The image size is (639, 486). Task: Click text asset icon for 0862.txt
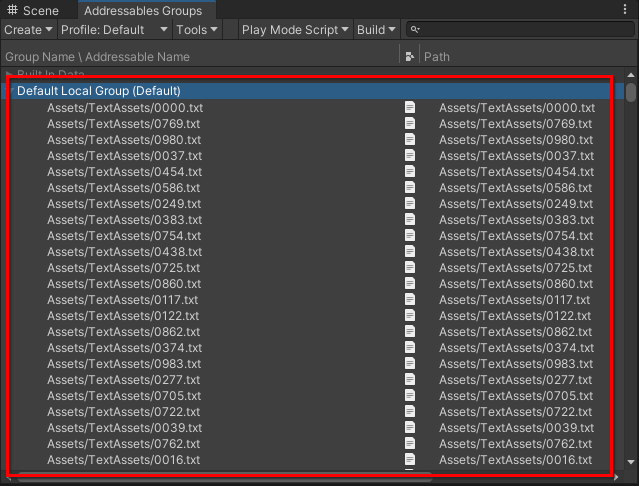410,331
